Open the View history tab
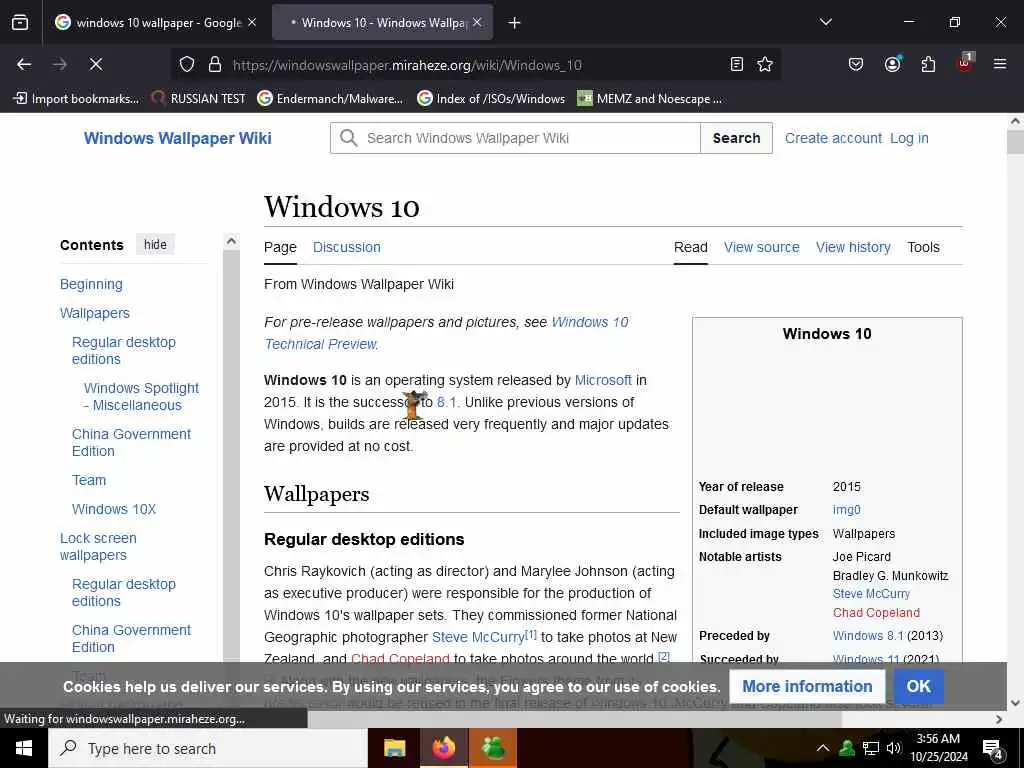Image resolution: width=1024 pixels, height=768 pixels. [x=853, y=247]
